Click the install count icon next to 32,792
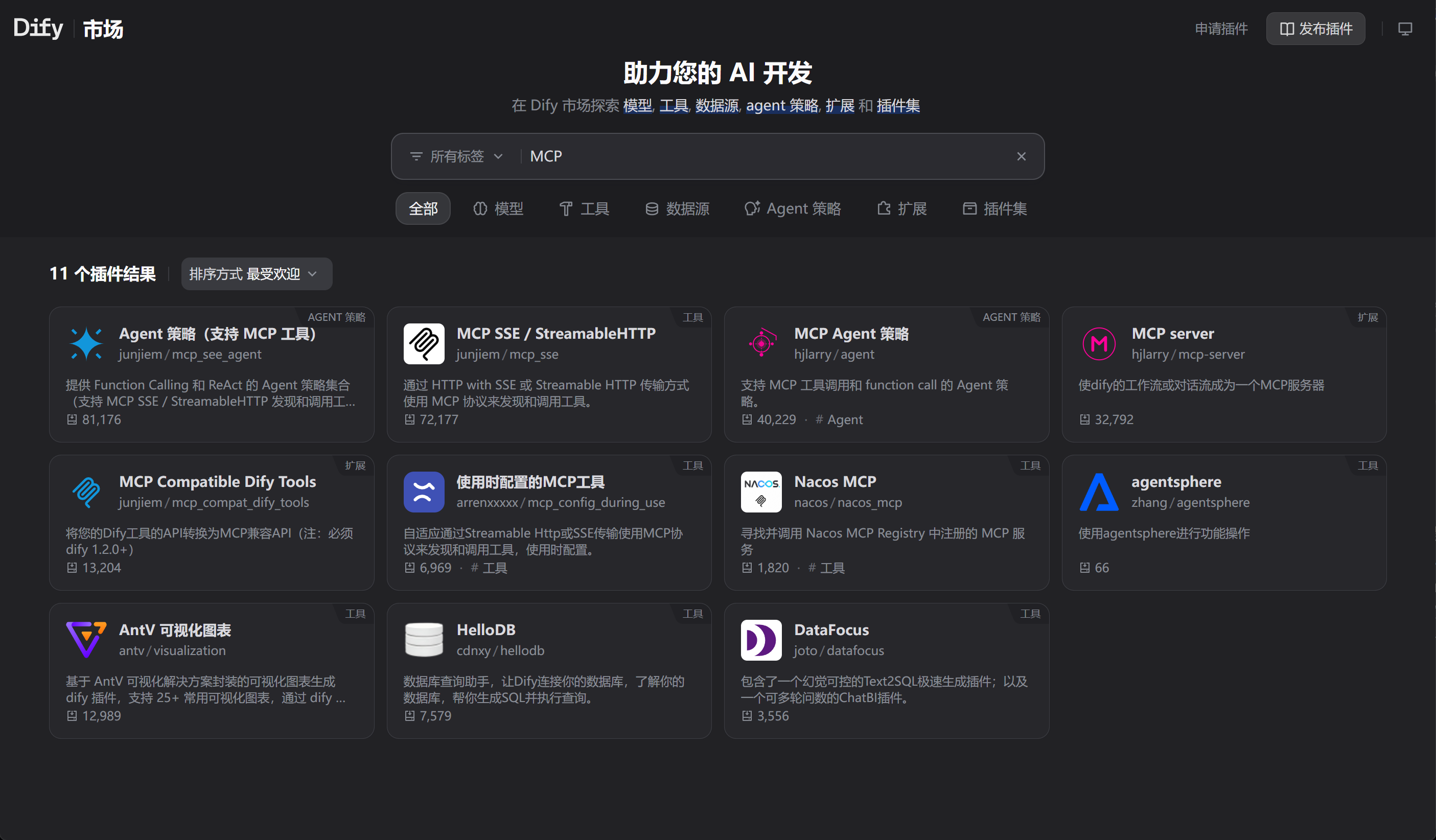The height and width of the screenshot is (840, 1436). (1084, 419)
